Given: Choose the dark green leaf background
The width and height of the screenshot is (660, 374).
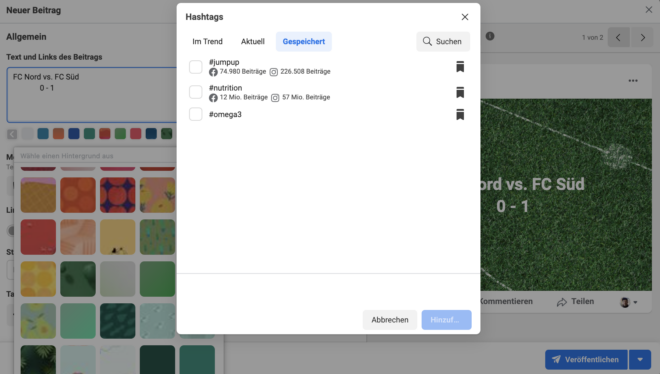Looking at the screenshot, I should pyautogui.click(x=78, y=279).
